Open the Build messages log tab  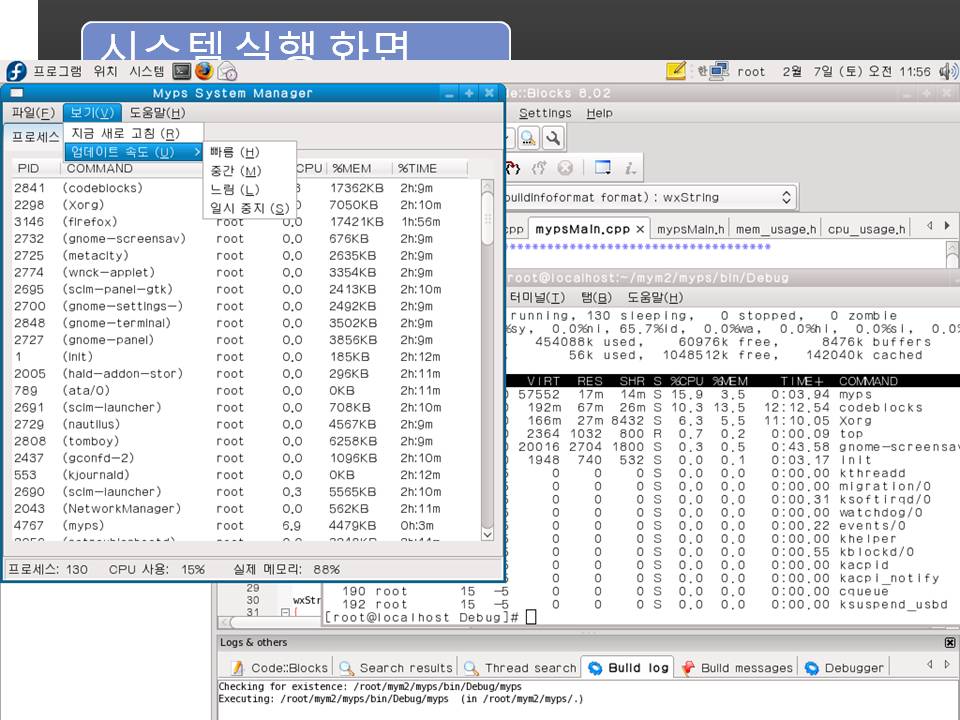pos(738,668)
